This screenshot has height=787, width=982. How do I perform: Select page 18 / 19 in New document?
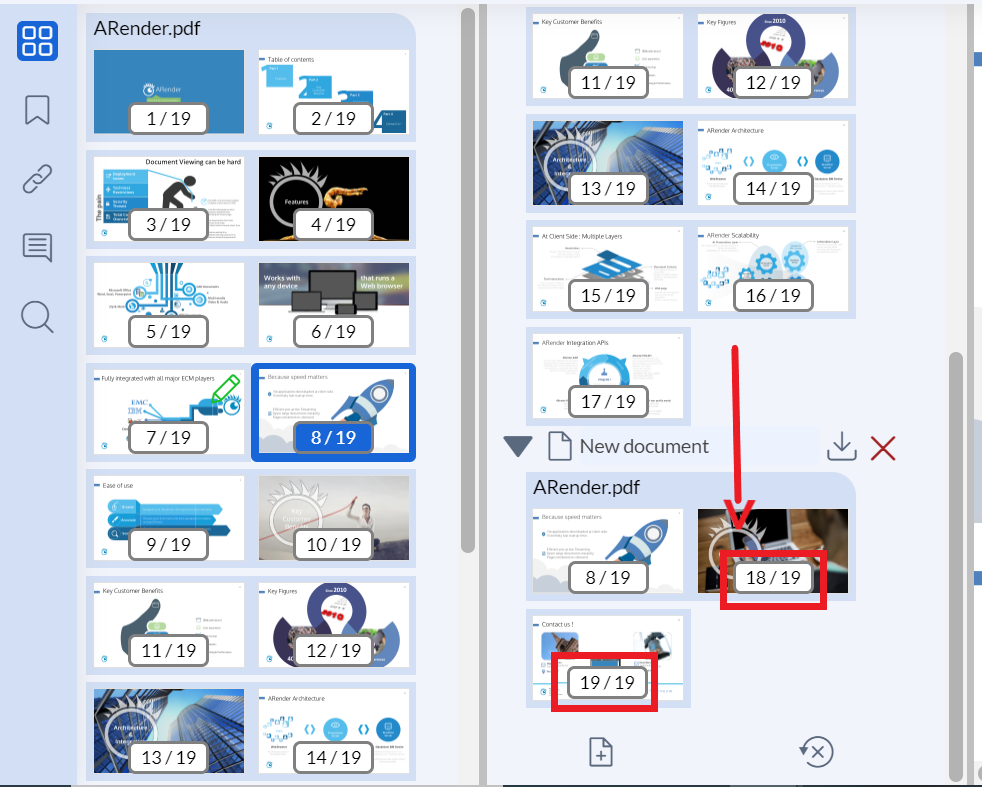click(x=772, y=551)
